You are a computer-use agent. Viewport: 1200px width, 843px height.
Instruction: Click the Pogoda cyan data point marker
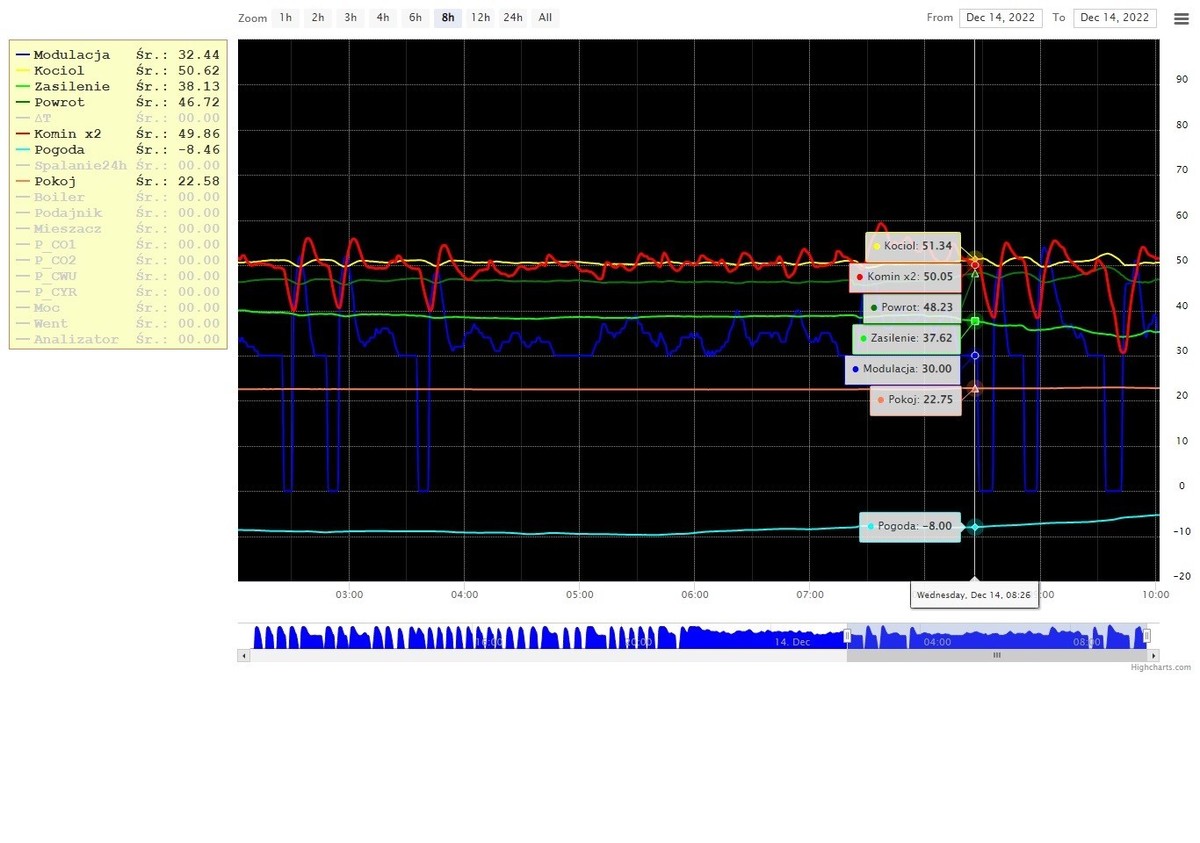click(x=975, y=527)
